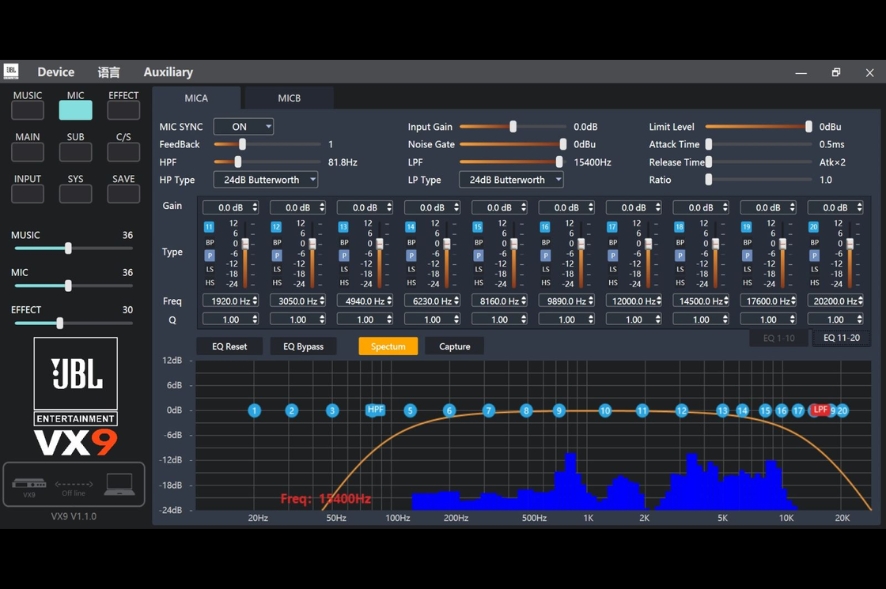Set band 12 type to BP
Screen dimensions: 886x589
point(277,242)
